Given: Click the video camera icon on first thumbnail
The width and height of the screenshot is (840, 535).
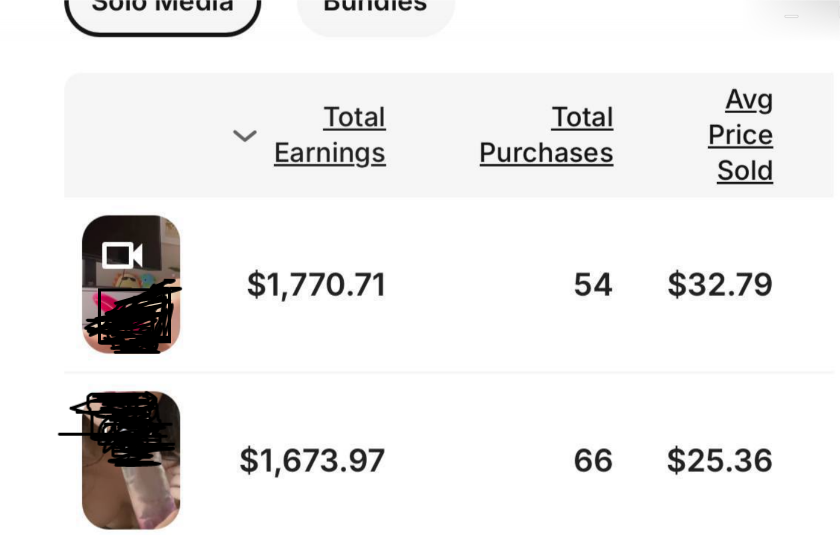Looking at the screenshot, I should (x=122, y=256).
